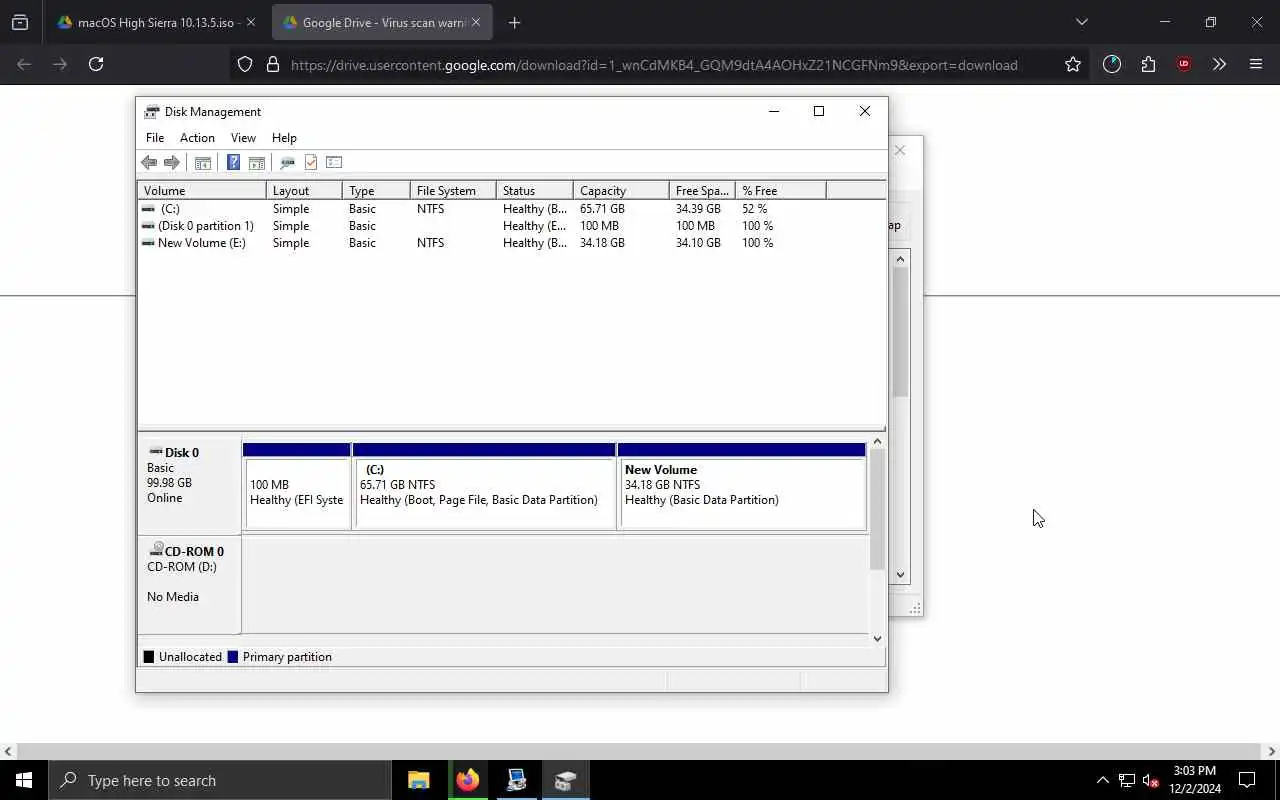Reload the page in Firefox

[96, 64]
